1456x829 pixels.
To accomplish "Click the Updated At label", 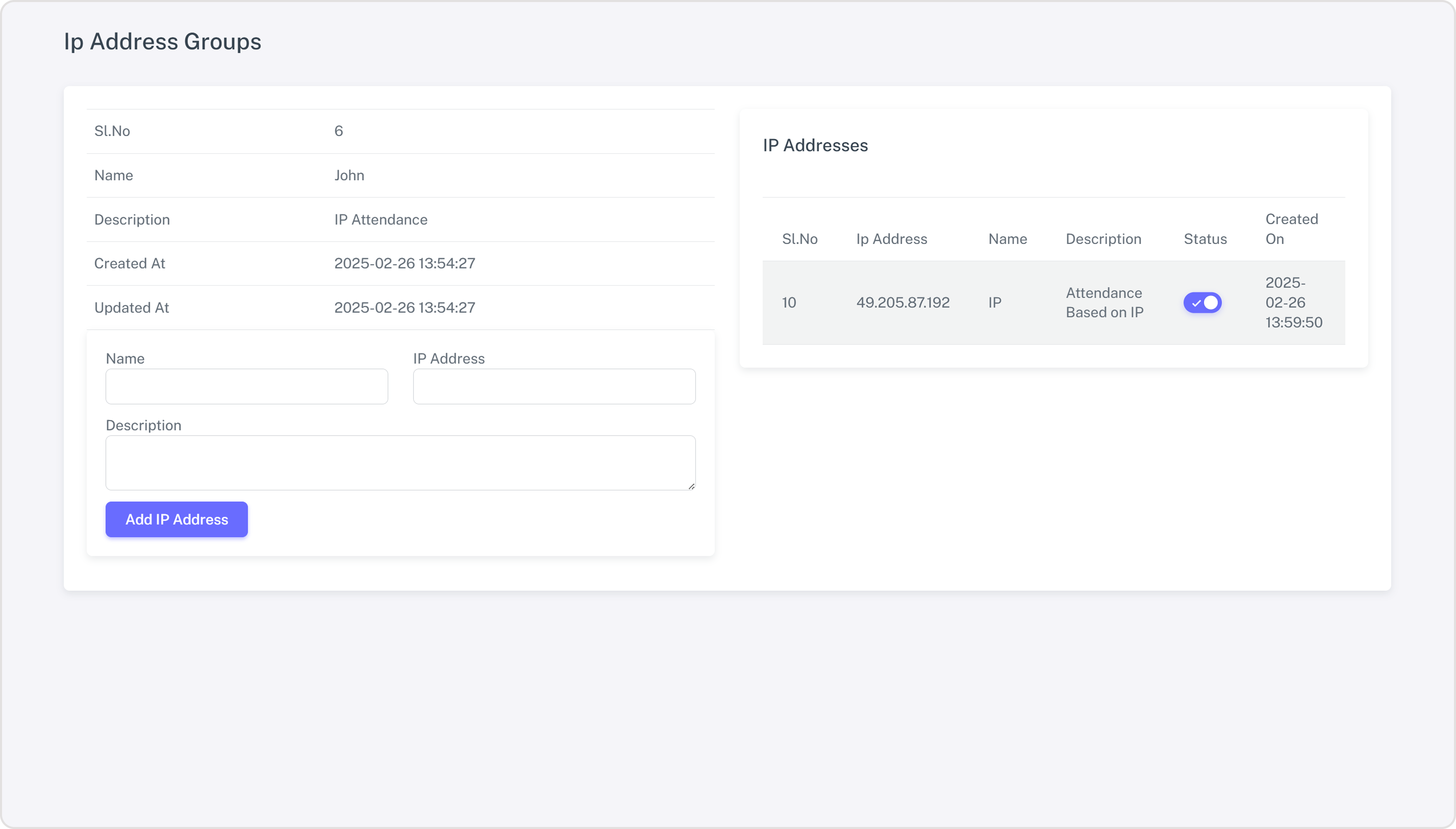I will tap(131, 308).
